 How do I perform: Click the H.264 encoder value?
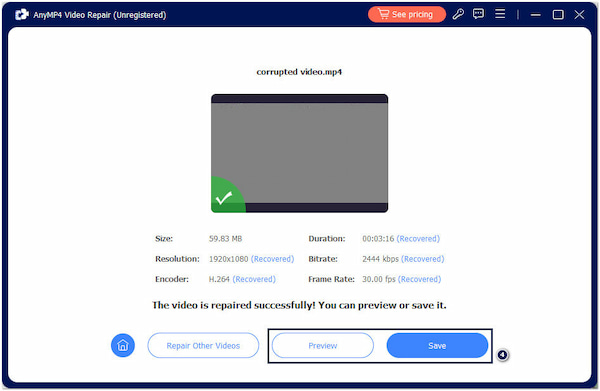[219, 279]
